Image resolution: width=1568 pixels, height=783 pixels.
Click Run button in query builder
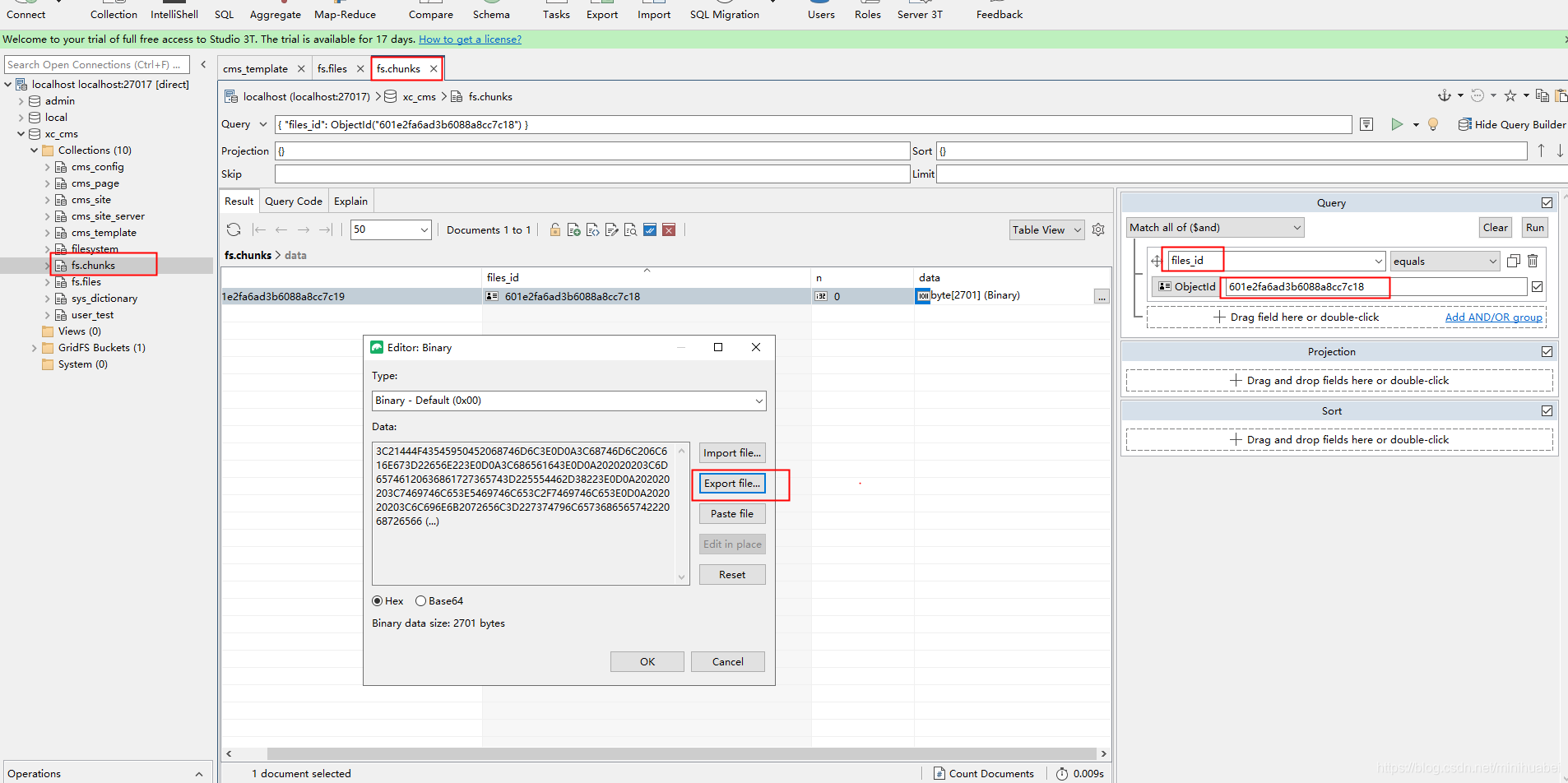tap(1535, 227)
